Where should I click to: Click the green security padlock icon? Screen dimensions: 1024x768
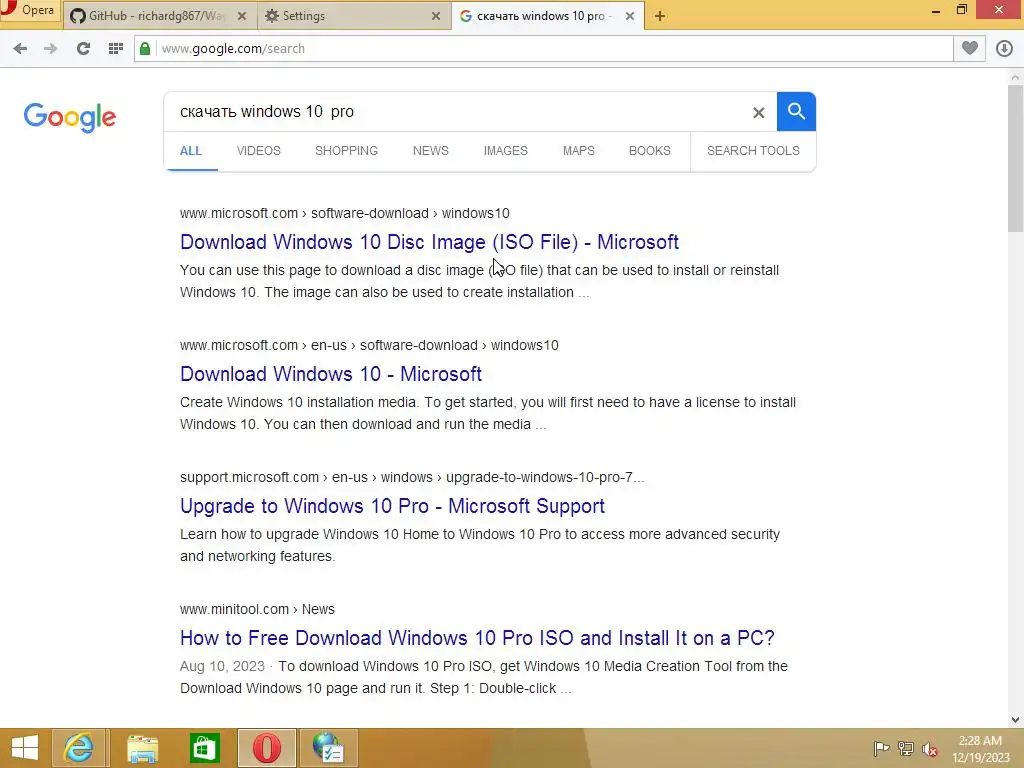click(x=145, y=48)
